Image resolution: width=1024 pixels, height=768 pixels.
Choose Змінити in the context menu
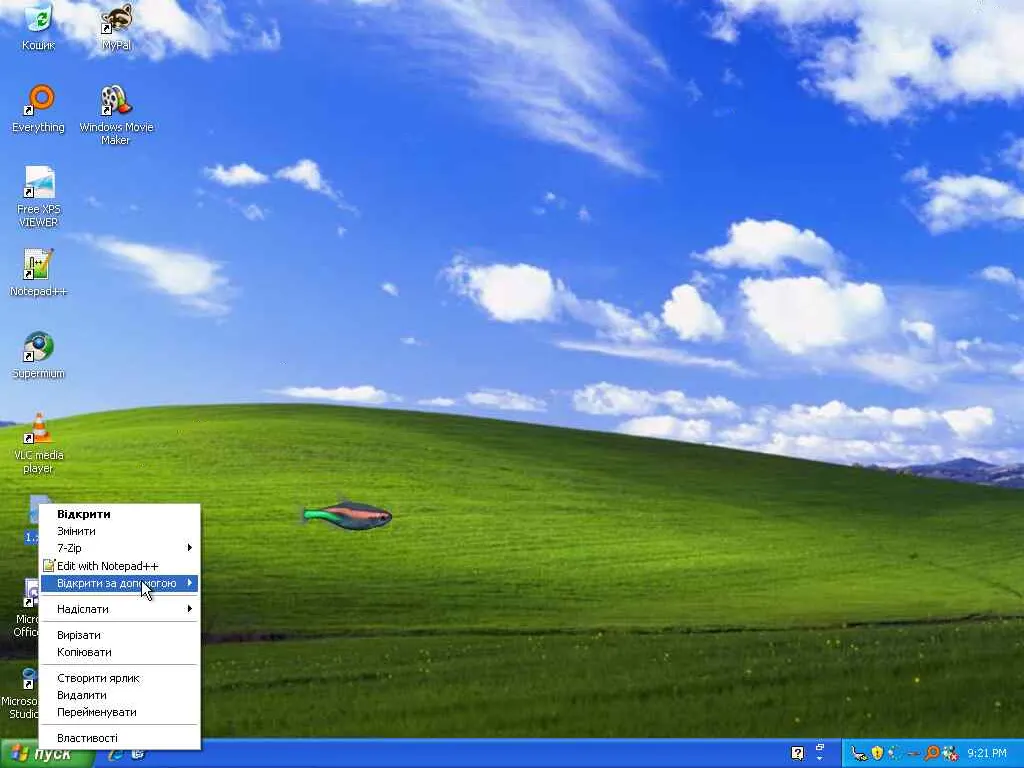point(120,531)
